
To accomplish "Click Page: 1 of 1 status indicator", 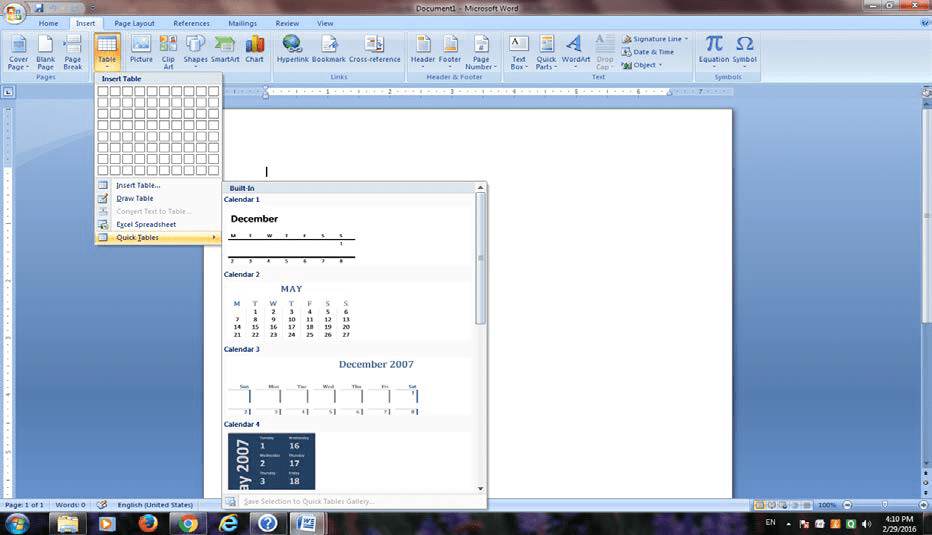I will [24, 505].
